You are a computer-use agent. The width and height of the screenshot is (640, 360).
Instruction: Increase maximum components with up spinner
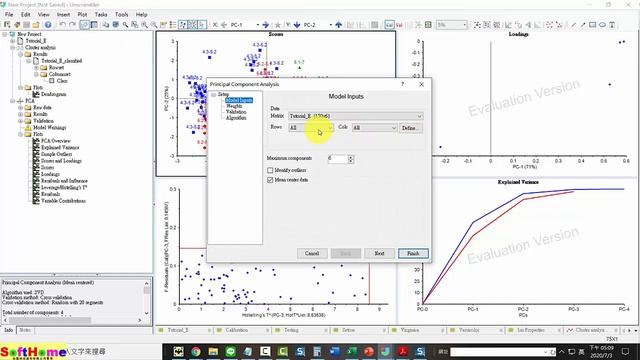click(351, 157)
